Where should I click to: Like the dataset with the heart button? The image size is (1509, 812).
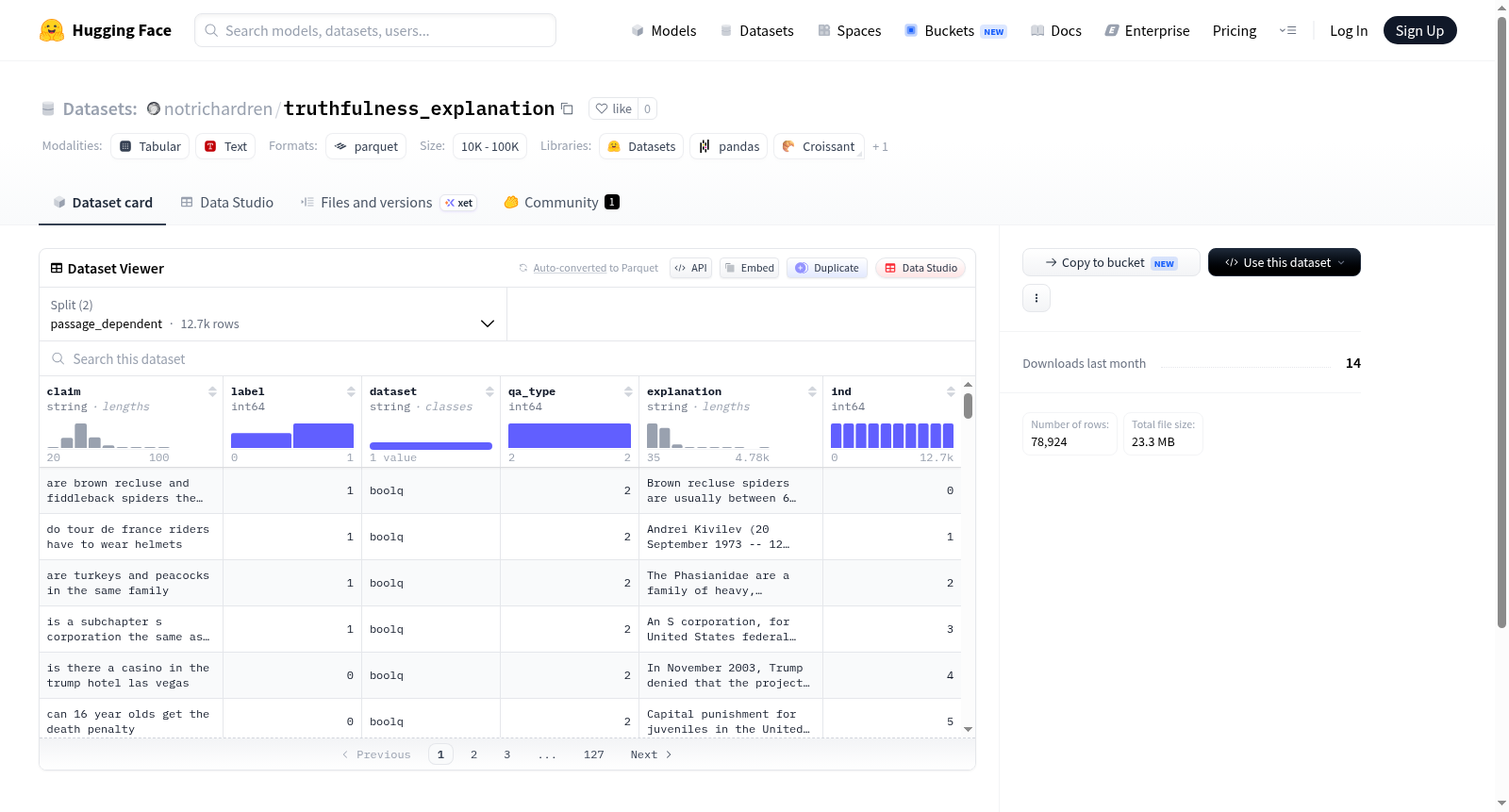613,108
